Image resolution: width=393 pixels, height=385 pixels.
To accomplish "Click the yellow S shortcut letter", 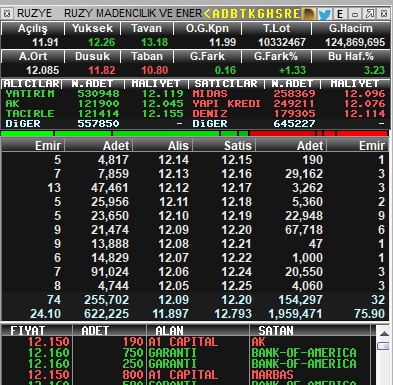I will coord(279,14).
